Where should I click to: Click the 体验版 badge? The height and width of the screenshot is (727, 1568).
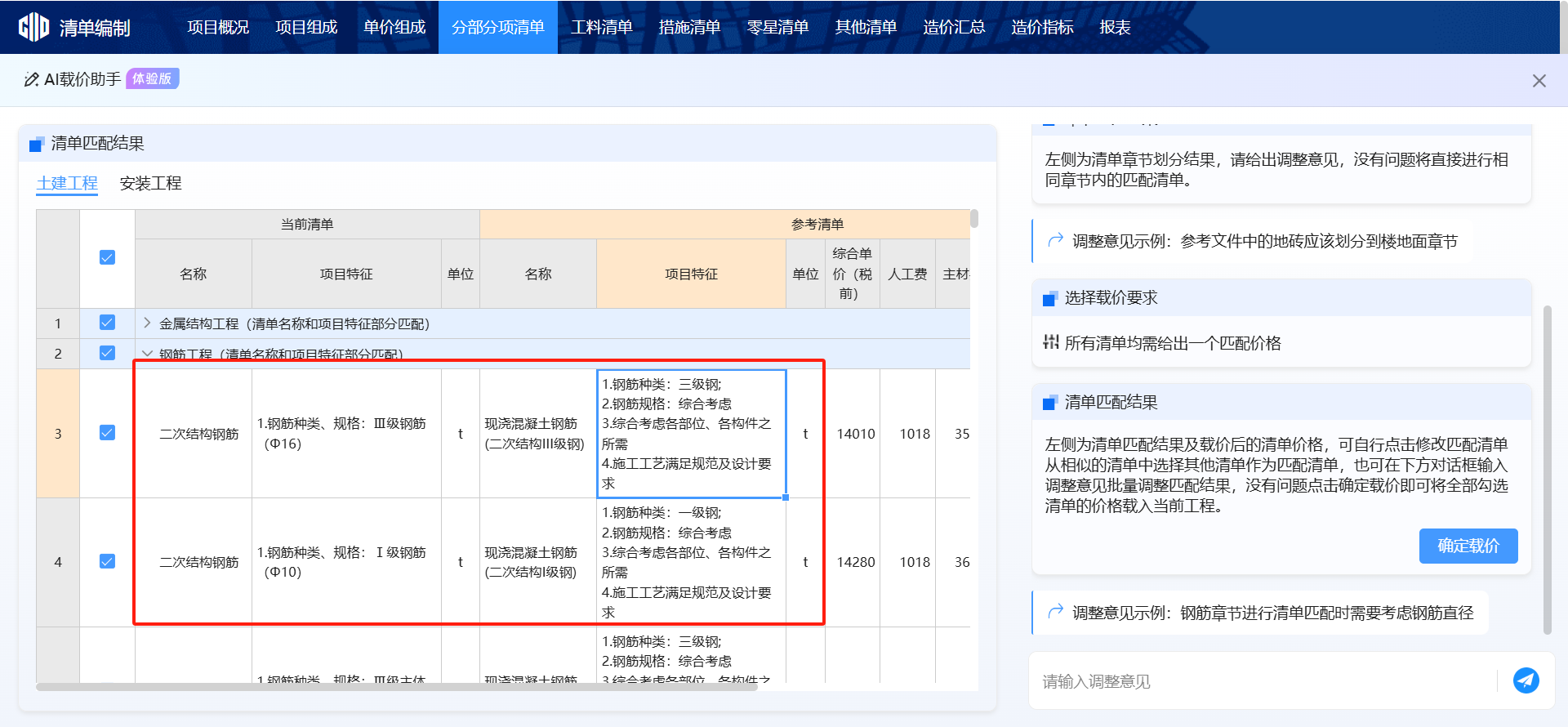(x=152, y=78)
